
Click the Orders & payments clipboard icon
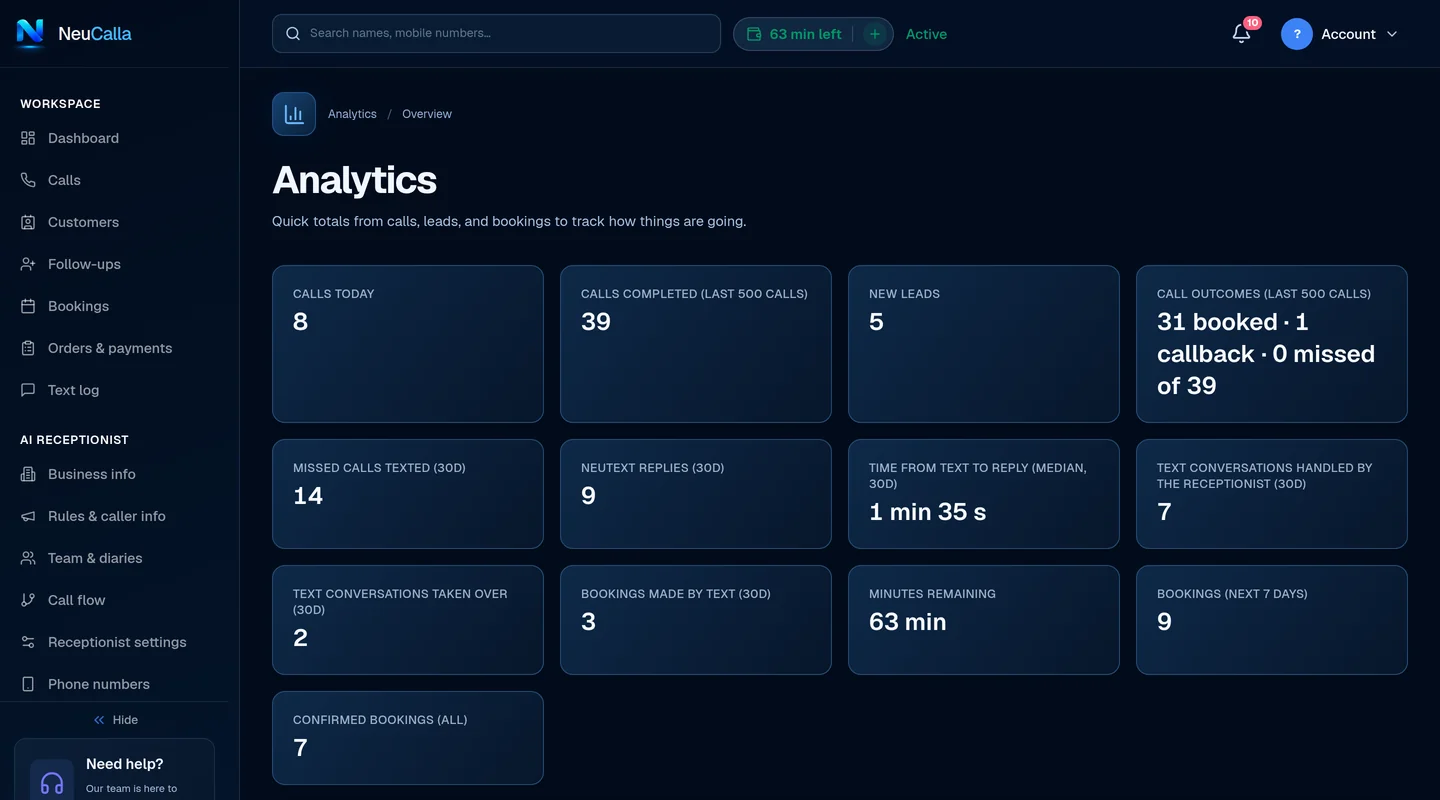tap(28, 348)
